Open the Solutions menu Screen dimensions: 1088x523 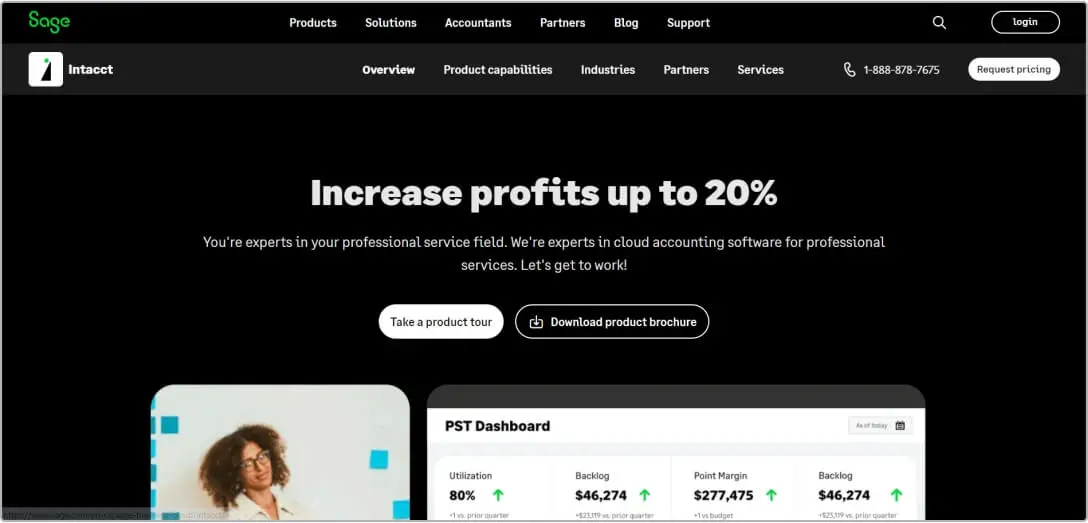(391, 23)
